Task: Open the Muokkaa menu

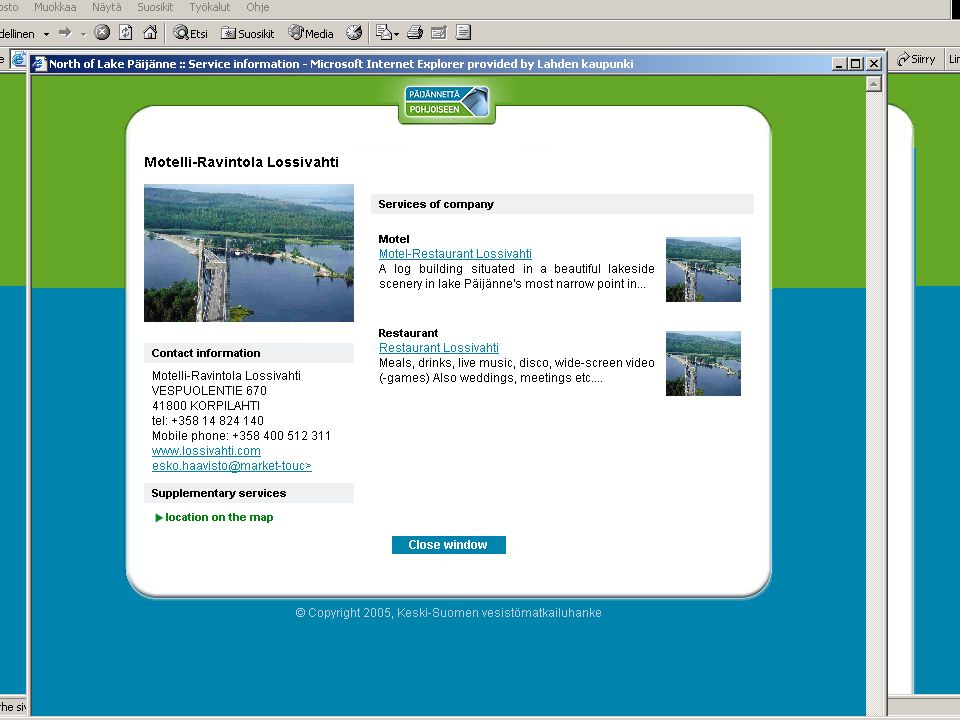Action: [x=55, y=7]
